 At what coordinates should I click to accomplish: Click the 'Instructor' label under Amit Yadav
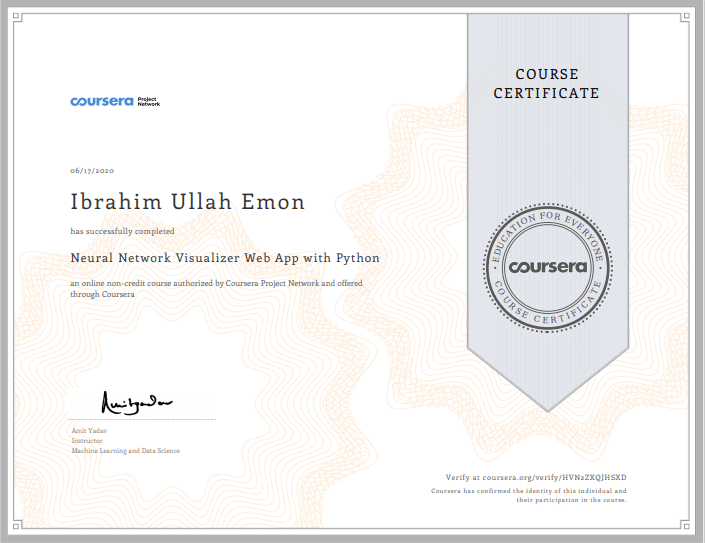tap(87, 440)
